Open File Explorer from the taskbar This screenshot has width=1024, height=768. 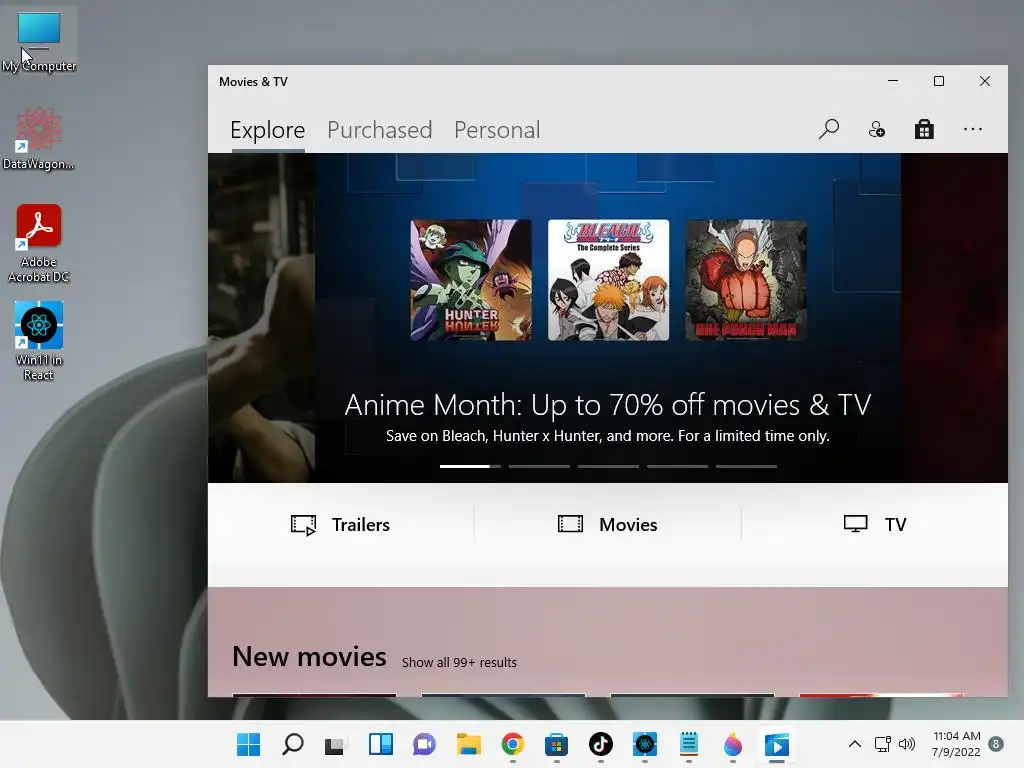[469, 744]
